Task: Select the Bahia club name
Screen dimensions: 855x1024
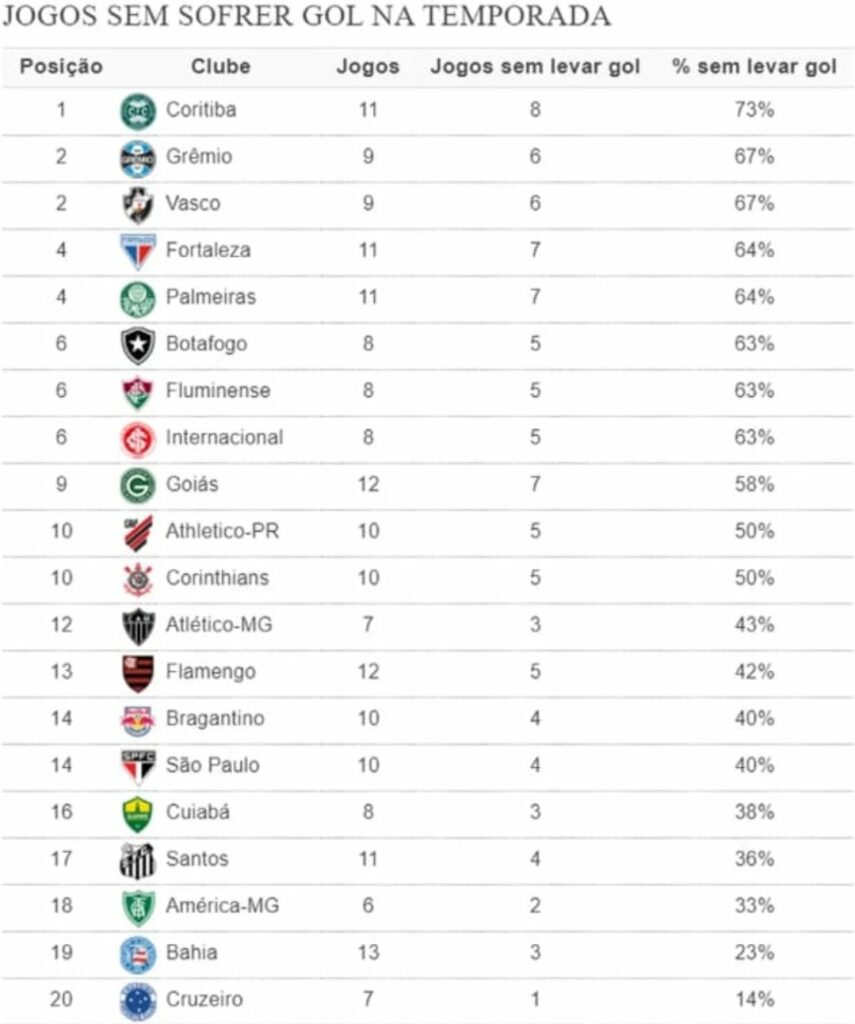Action: [x=192, y=952]
